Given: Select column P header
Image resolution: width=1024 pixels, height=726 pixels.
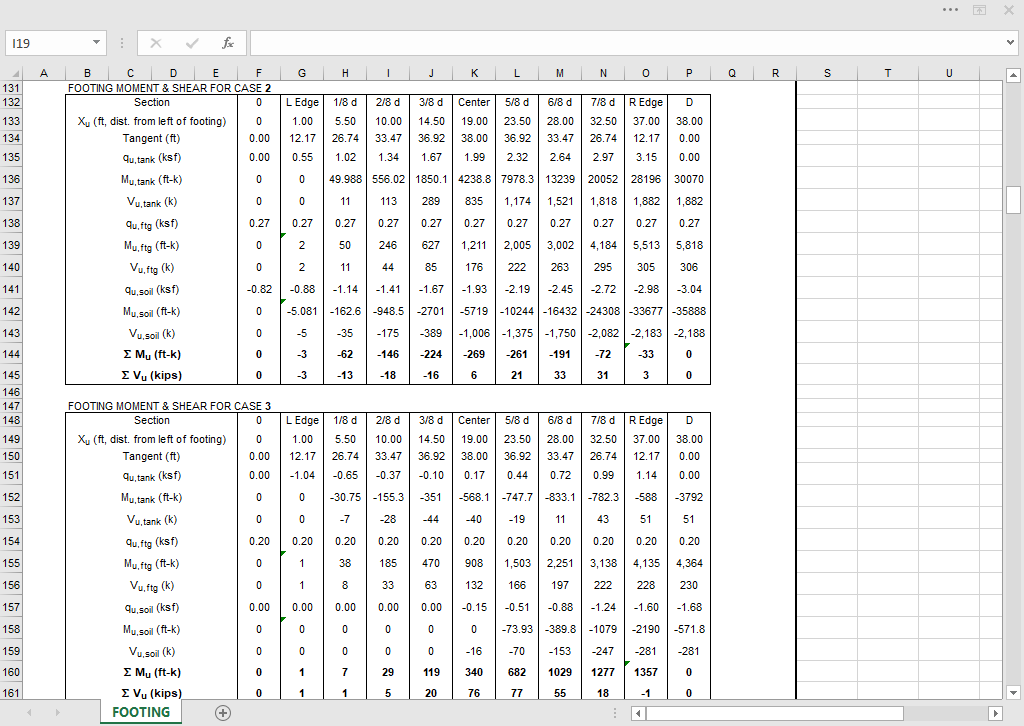Looking at the screenshot, I should coord(689,73).
